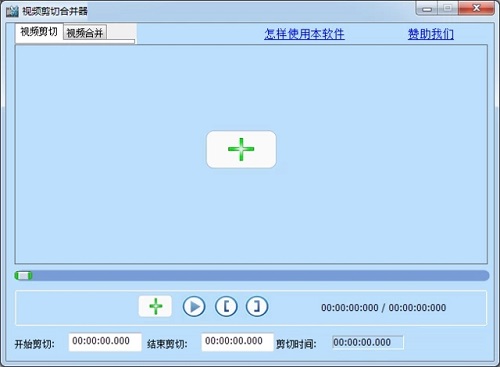
Task: Set cut end with right bracket button
Action: point(257,306)
